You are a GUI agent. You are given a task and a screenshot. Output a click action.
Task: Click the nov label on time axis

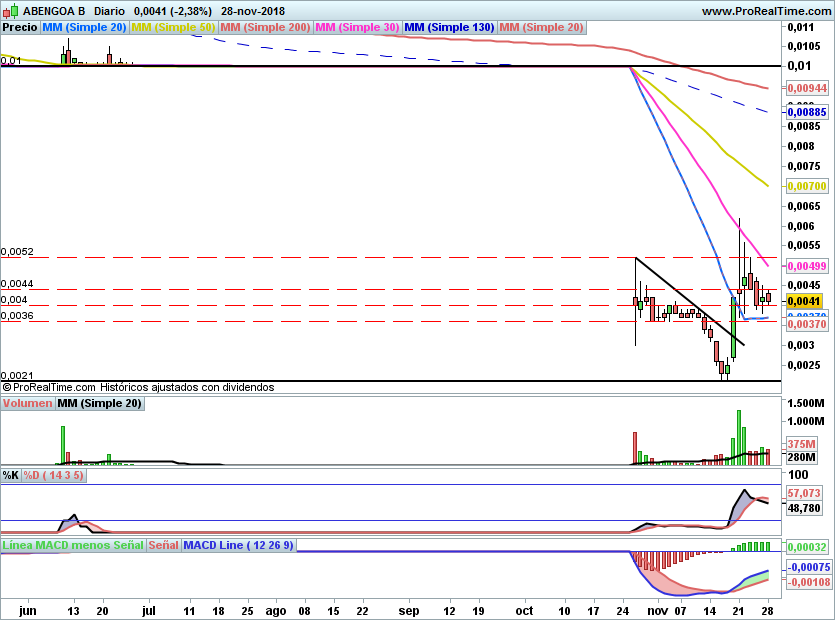pos(658,611)
